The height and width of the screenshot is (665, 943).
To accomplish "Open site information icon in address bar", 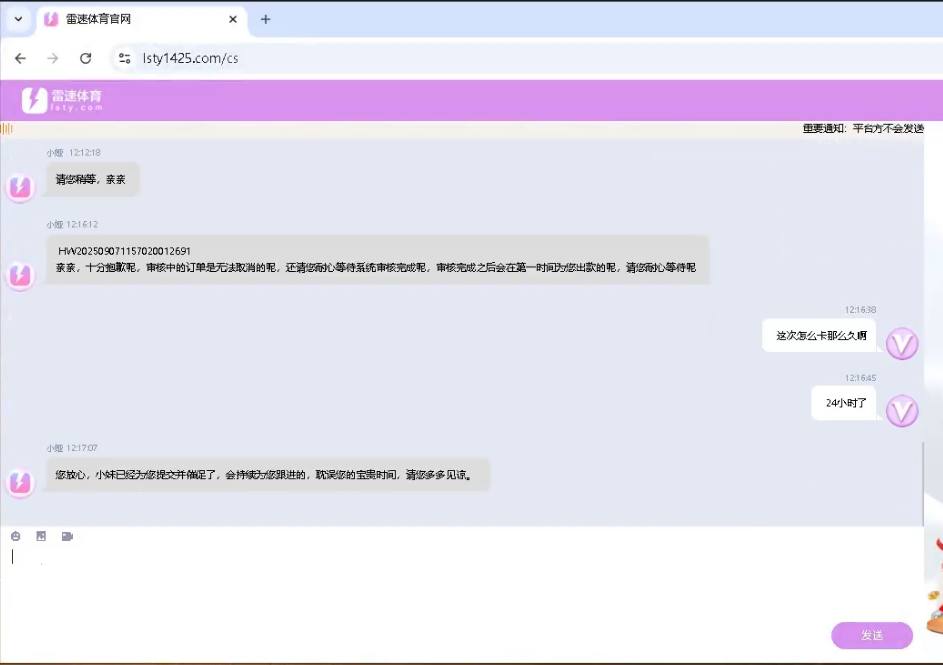I will click(x=124, y=58).
